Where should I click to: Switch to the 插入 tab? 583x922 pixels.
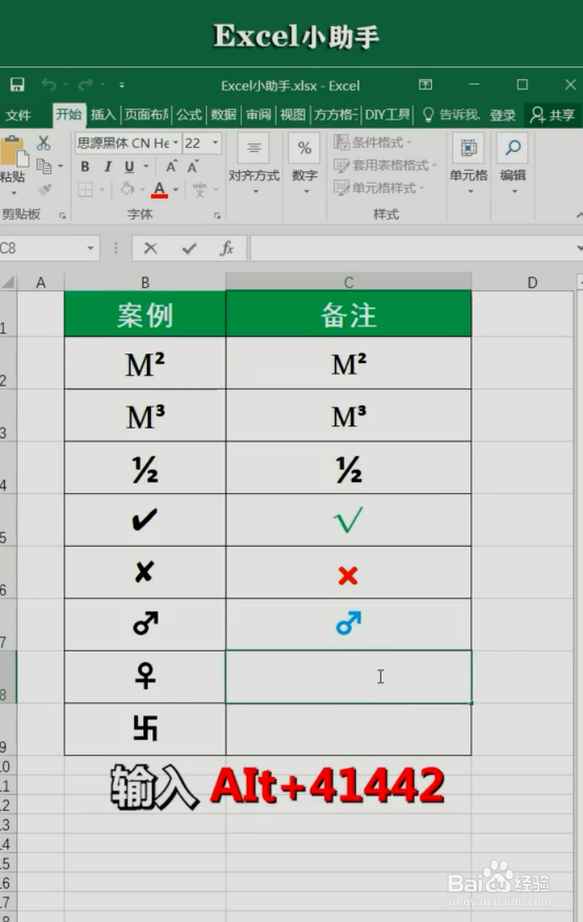click(x=103, y=114)
